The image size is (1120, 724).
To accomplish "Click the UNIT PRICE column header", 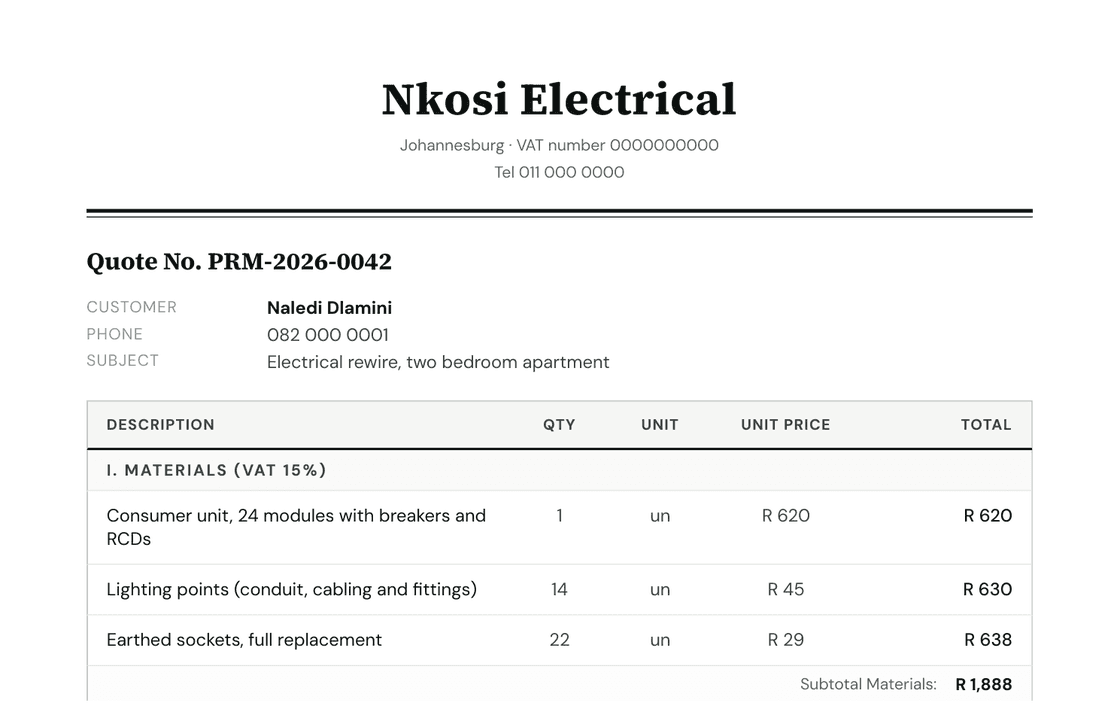I will (x=786, y=425).
